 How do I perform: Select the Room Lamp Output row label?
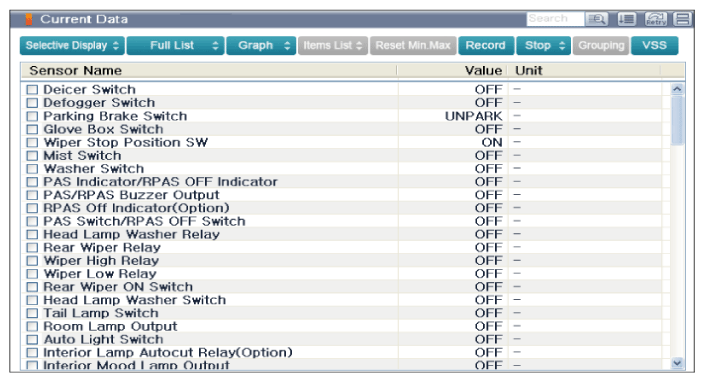coord(110,326)
